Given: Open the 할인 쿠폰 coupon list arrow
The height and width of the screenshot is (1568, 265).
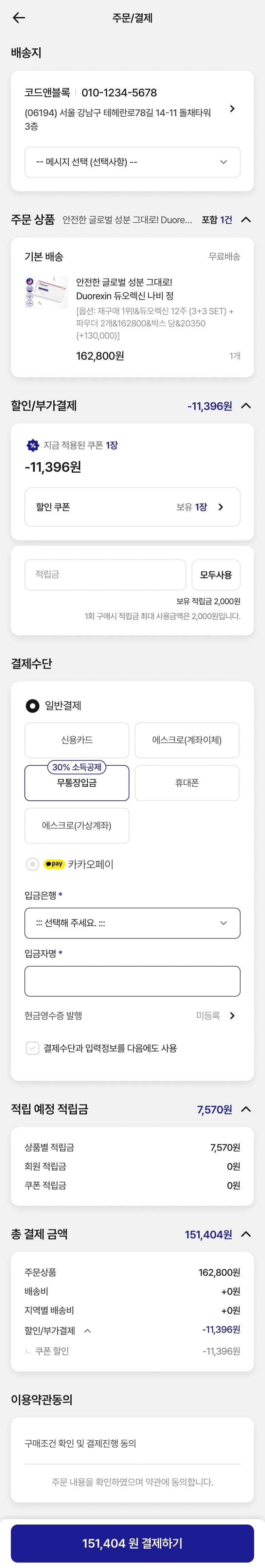Looking at the screenshot, I should point(220,507).
